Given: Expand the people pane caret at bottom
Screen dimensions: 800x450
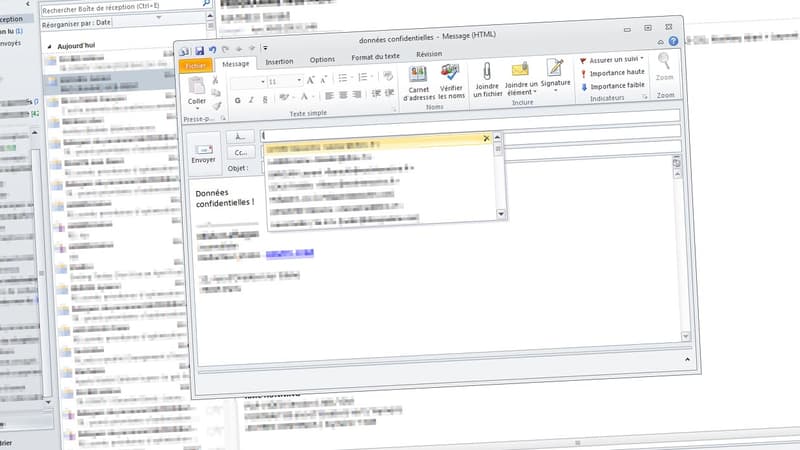Looking at the screenshot, I should click(687, 360).
